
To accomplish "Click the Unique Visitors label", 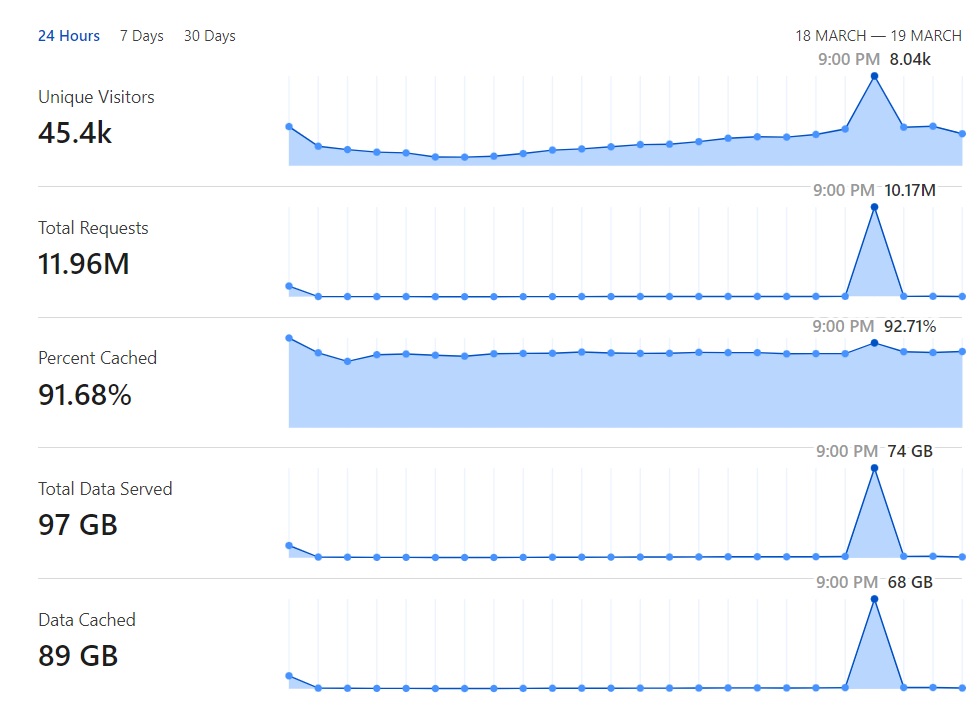I will 96,97.
